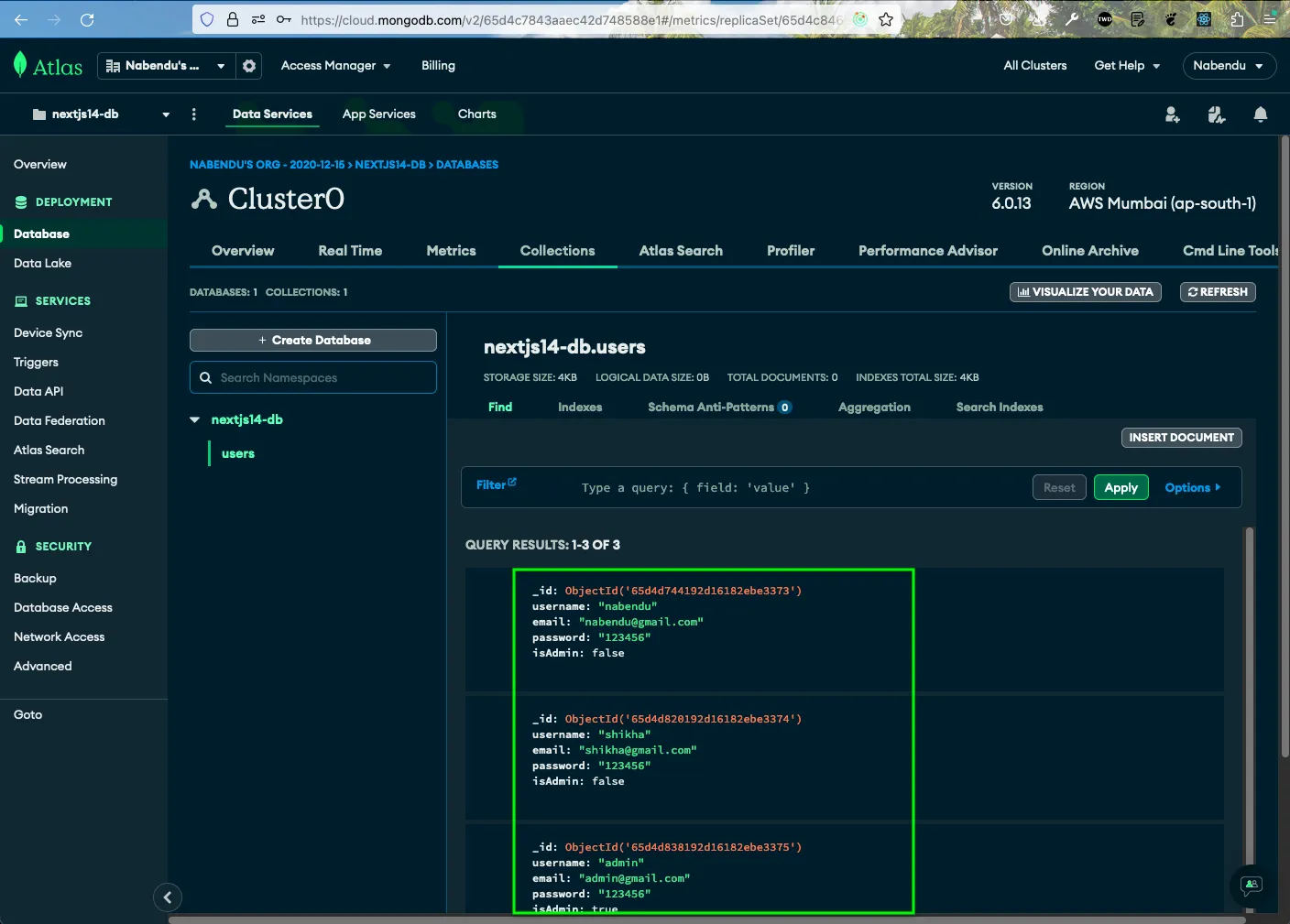This screenshot has width=1290, height=924.
Task: Click the wrench extension icon in browser toolbar
Action: 1072,19
